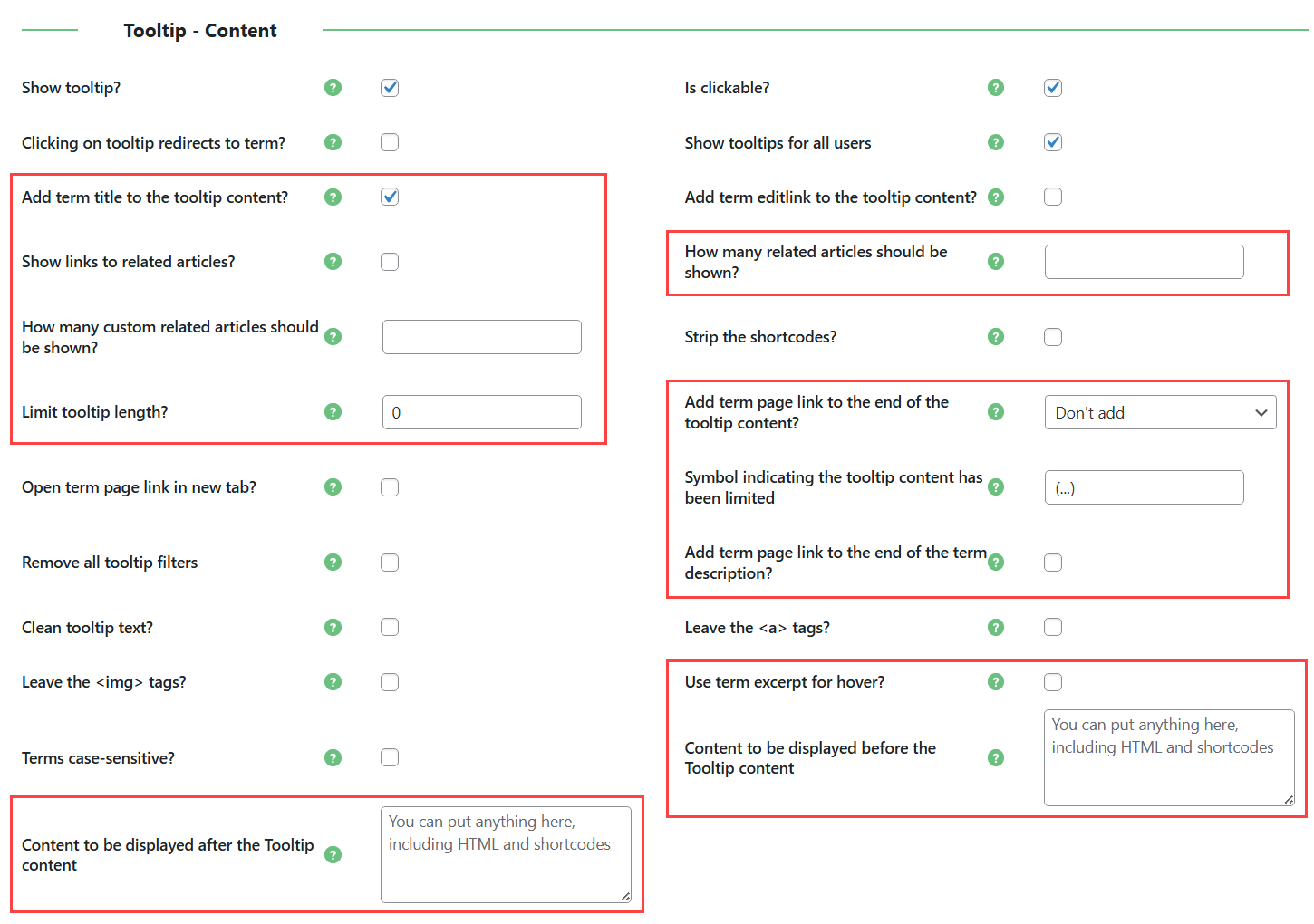The image size is (1314, 924).
Task: Open help for Terms case-sensitive setting
Action: click(333, 757)
